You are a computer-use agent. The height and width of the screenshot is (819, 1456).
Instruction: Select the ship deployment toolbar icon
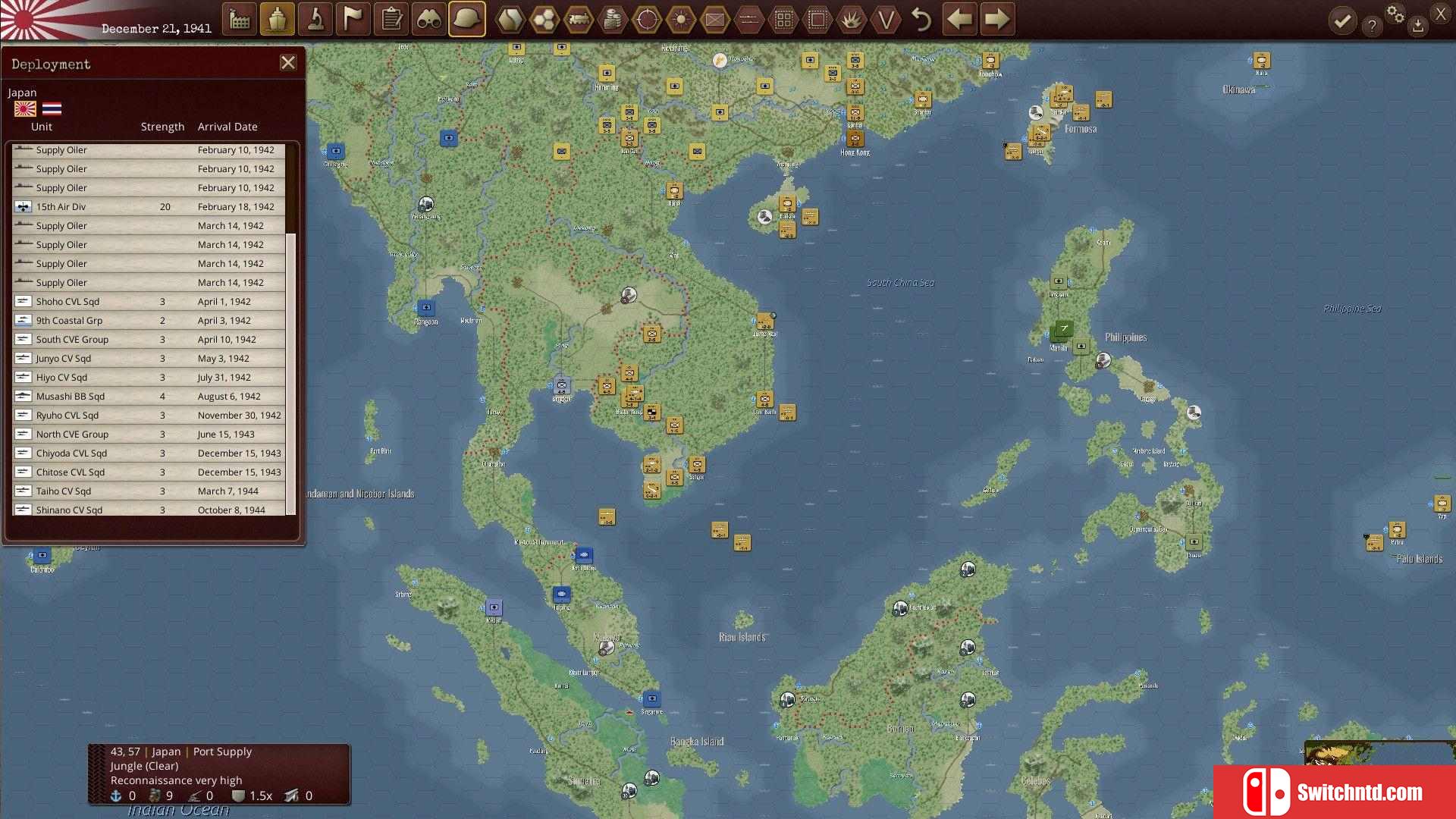click(278, 19)
